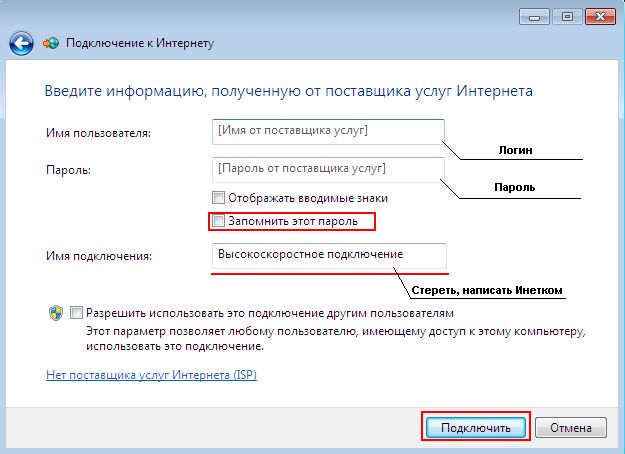Screen dimensions: 625x454
Task: Click the UAC shield icon
Action: point(56,313)
